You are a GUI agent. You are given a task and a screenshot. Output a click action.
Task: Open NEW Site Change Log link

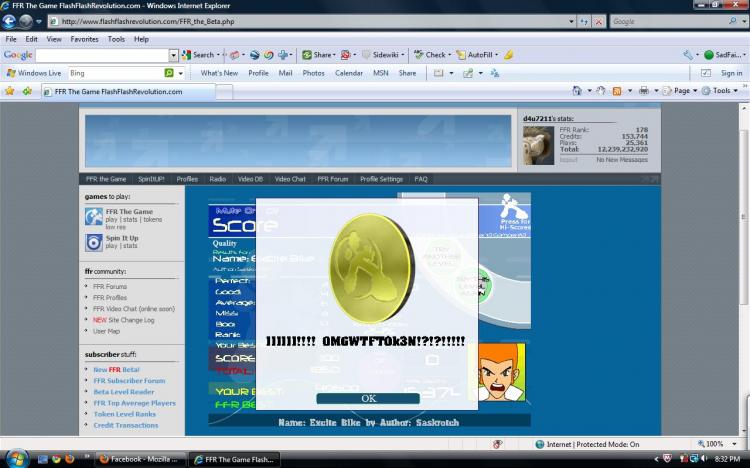tap(123, 320)
